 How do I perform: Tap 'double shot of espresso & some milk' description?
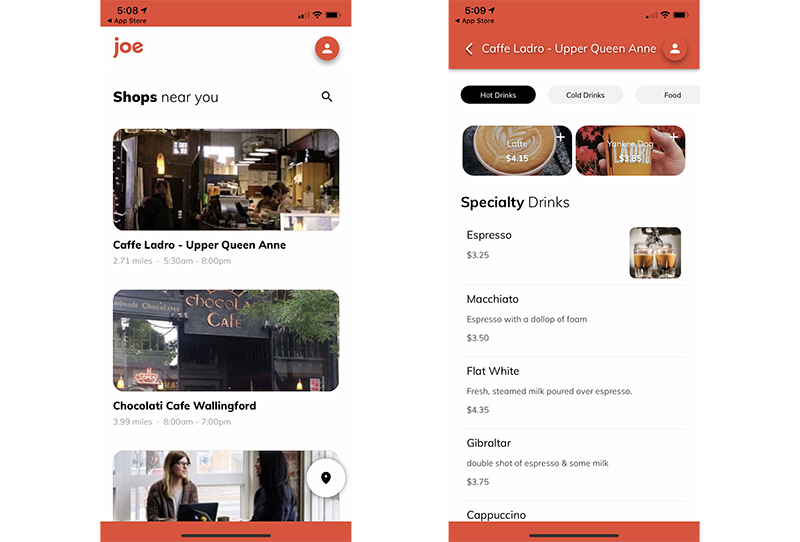click(537, 463)
